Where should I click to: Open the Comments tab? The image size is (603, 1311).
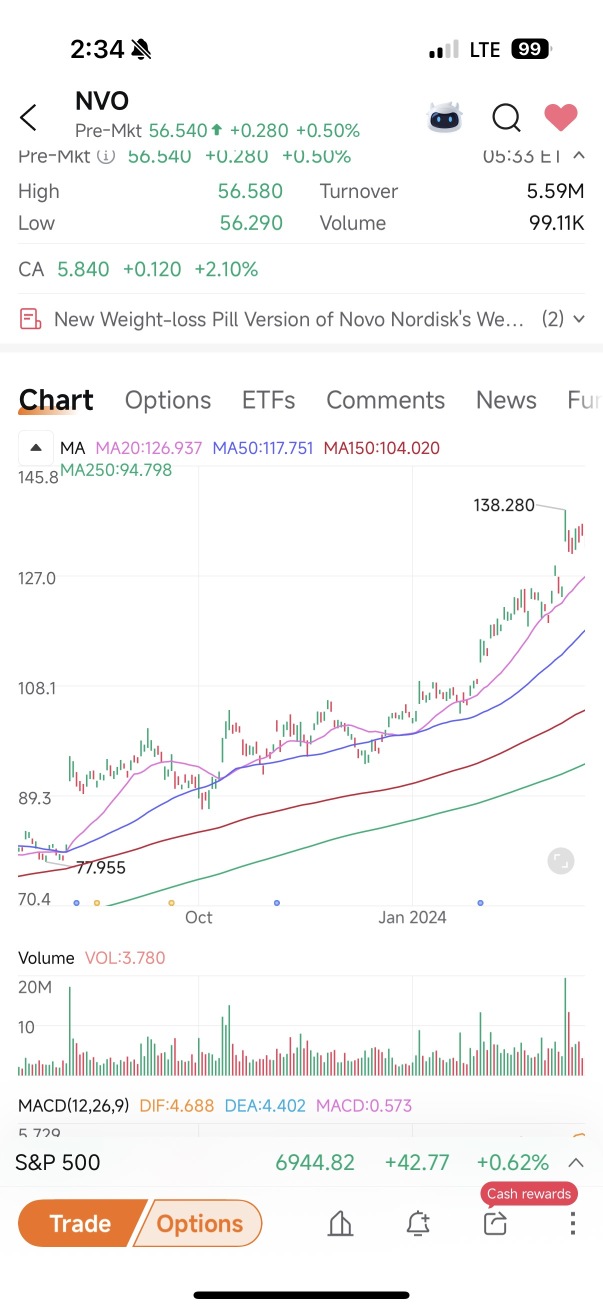pos(385,400)
